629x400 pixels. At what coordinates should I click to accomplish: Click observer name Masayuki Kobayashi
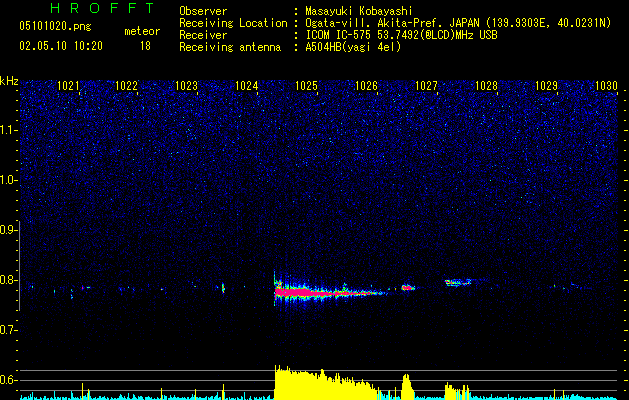tap(359, 11)
